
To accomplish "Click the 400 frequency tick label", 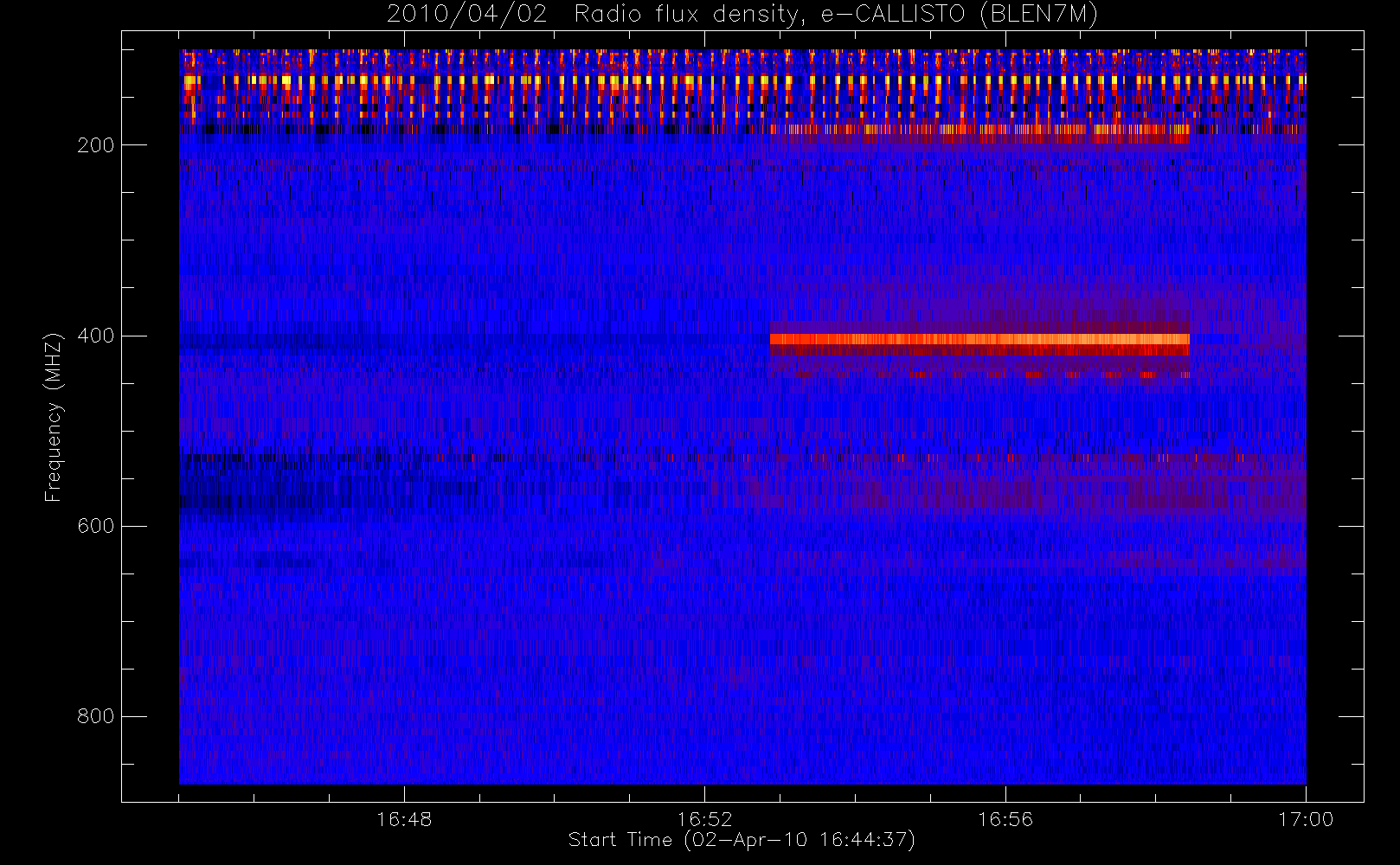I will [96, 336].
